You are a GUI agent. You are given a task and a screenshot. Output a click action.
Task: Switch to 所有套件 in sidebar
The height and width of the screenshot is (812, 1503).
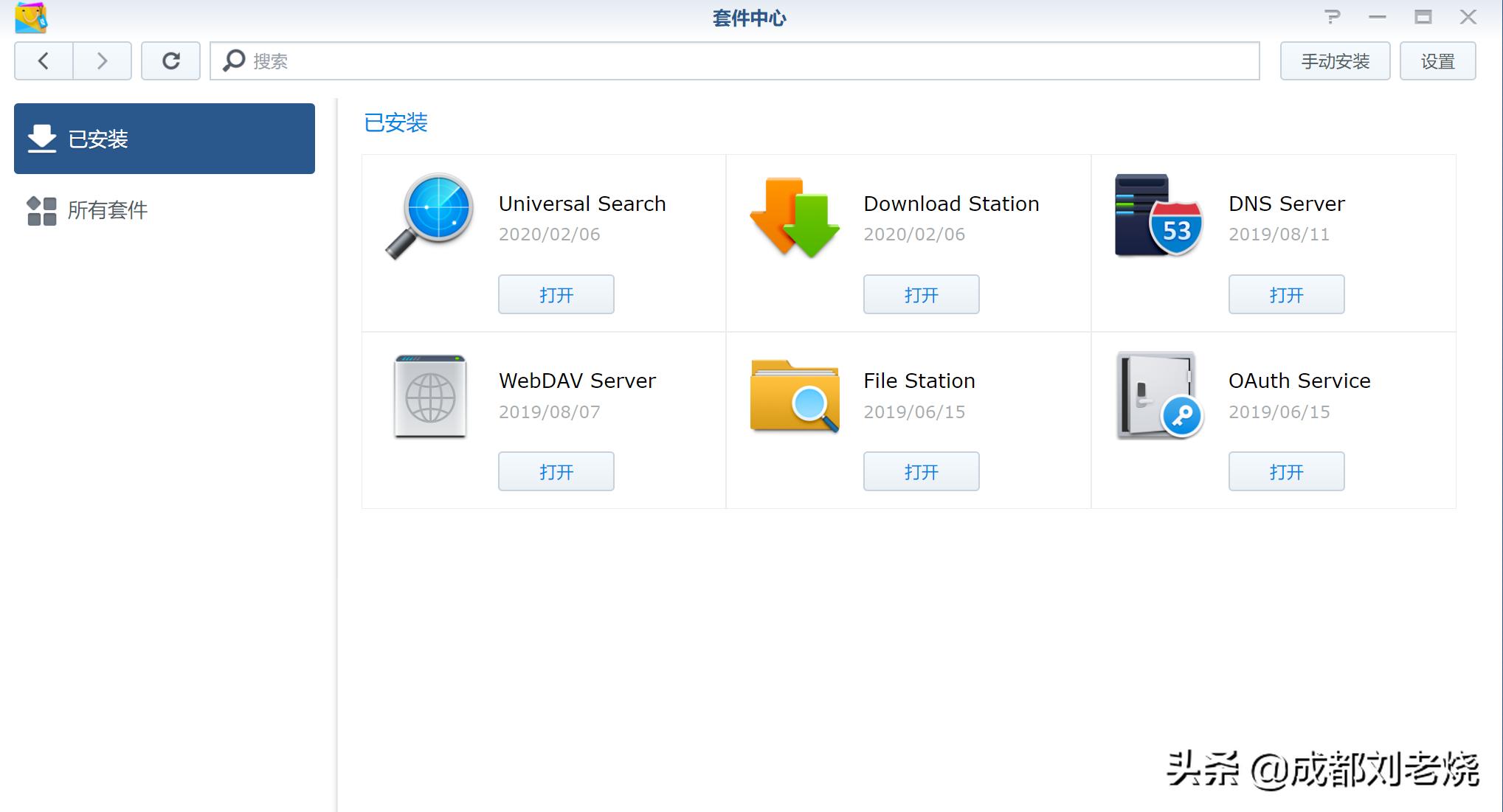[x=107, y=210]
